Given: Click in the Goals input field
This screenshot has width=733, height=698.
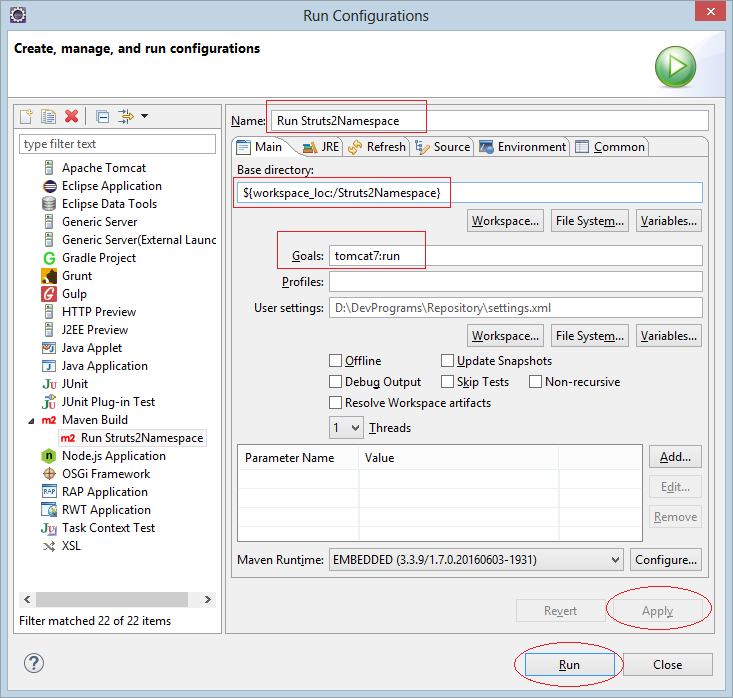Looking at the screenshot, I should [516, 256].
